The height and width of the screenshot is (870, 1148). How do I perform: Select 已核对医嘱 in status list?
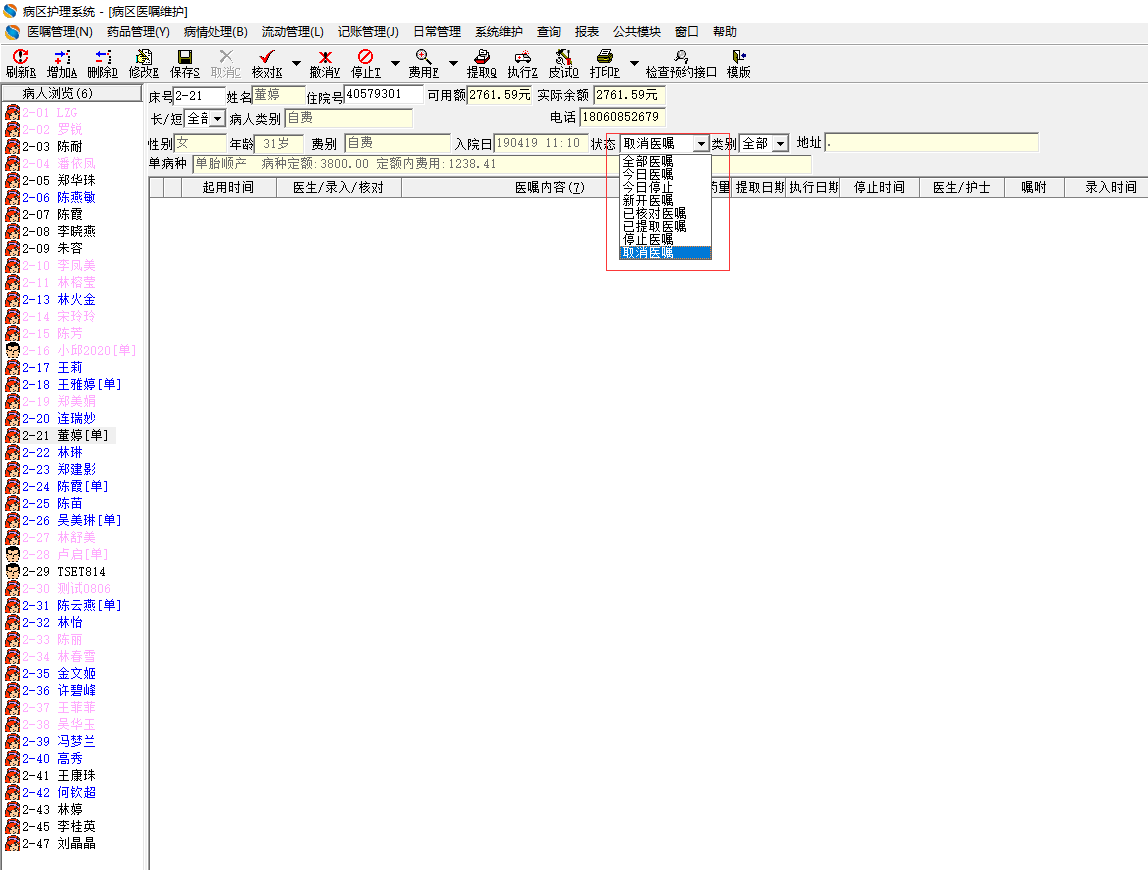[x=666, y=214]
